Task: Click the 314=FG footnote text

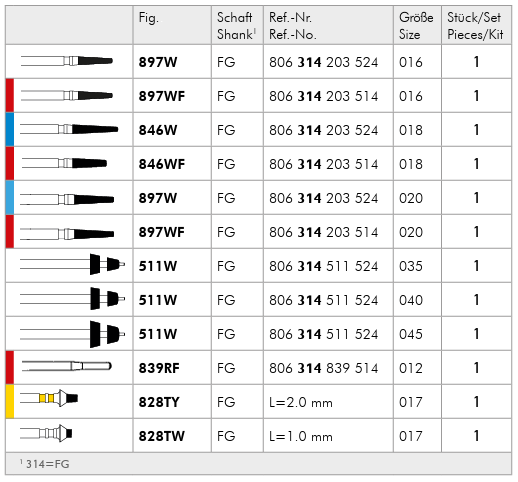Action: click(x=45, y=464)
